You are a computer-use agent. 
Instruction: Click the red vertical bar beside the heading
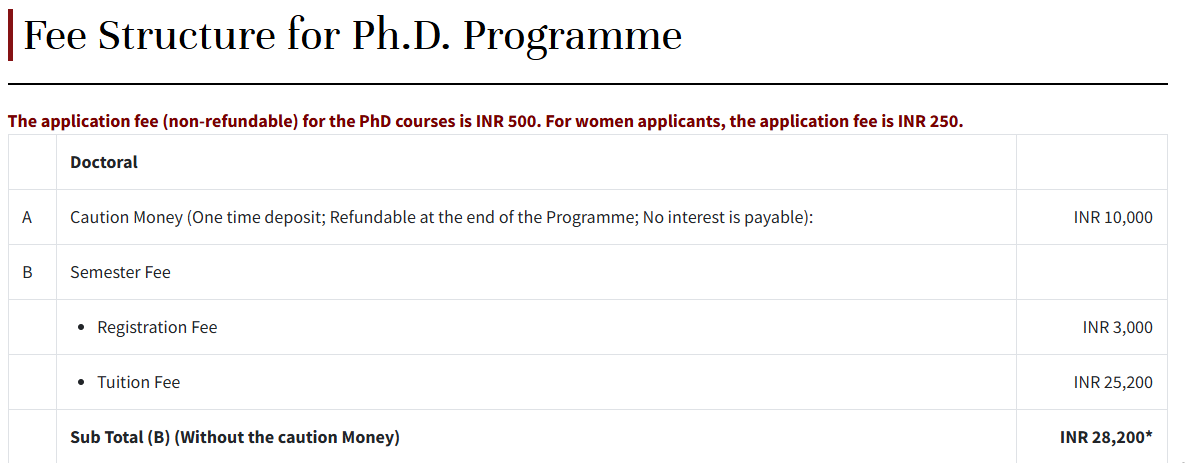tap(10, 37)
